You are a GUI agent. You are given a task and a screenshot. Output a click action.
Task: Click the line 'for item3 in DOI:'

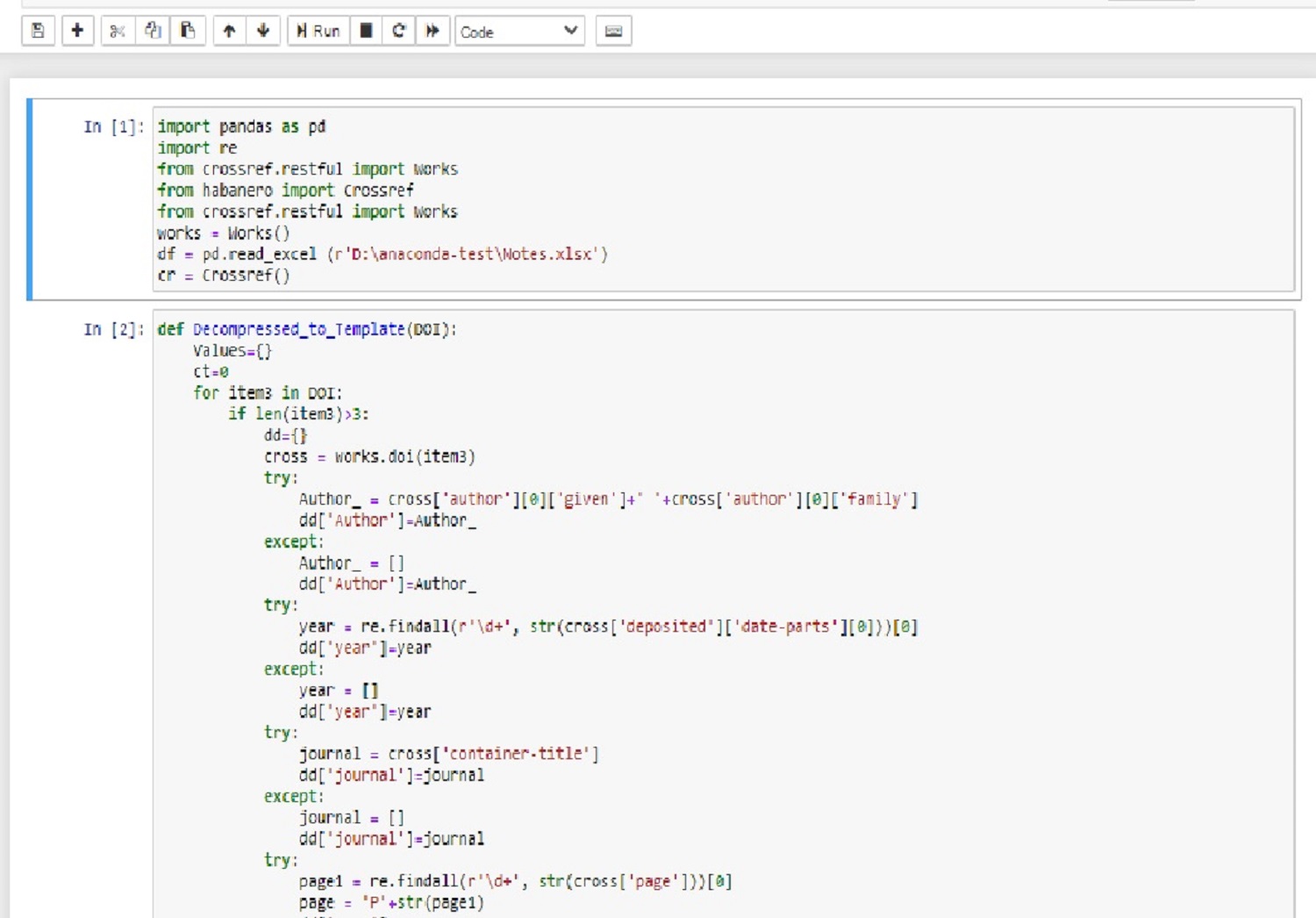click(268, 392)
